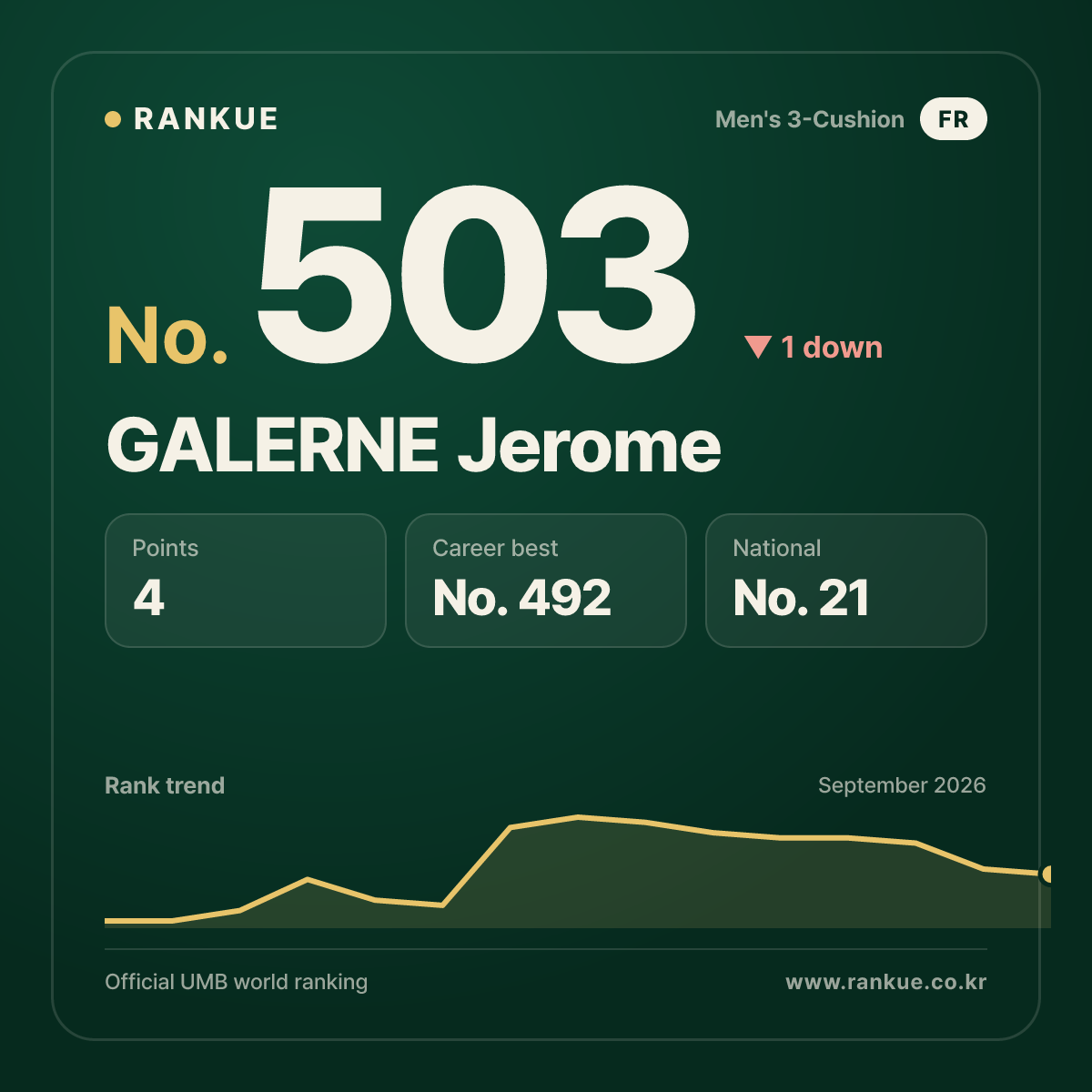Click the yellow 'No.' prefix
The width and height of the screenshot is (1092, 1092).
pyautogui.click(x=167, y=336)
